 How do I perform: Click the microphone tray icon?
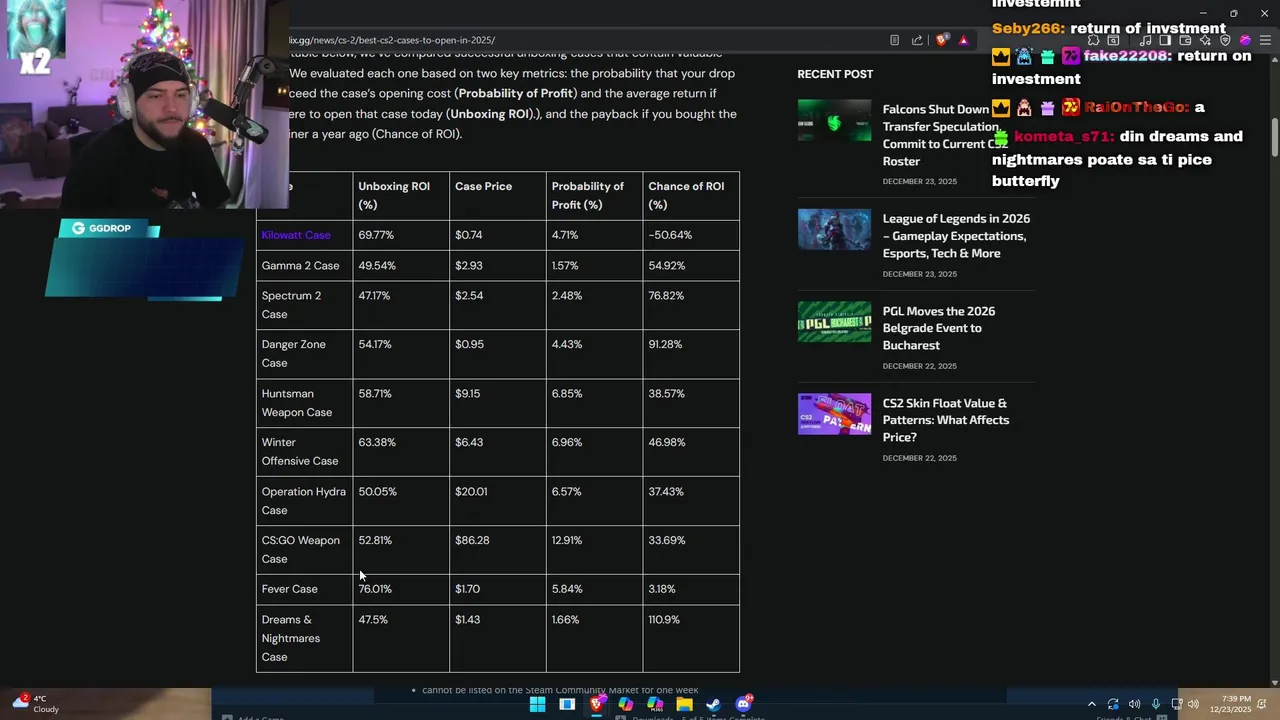click(x=1155, y=704)
